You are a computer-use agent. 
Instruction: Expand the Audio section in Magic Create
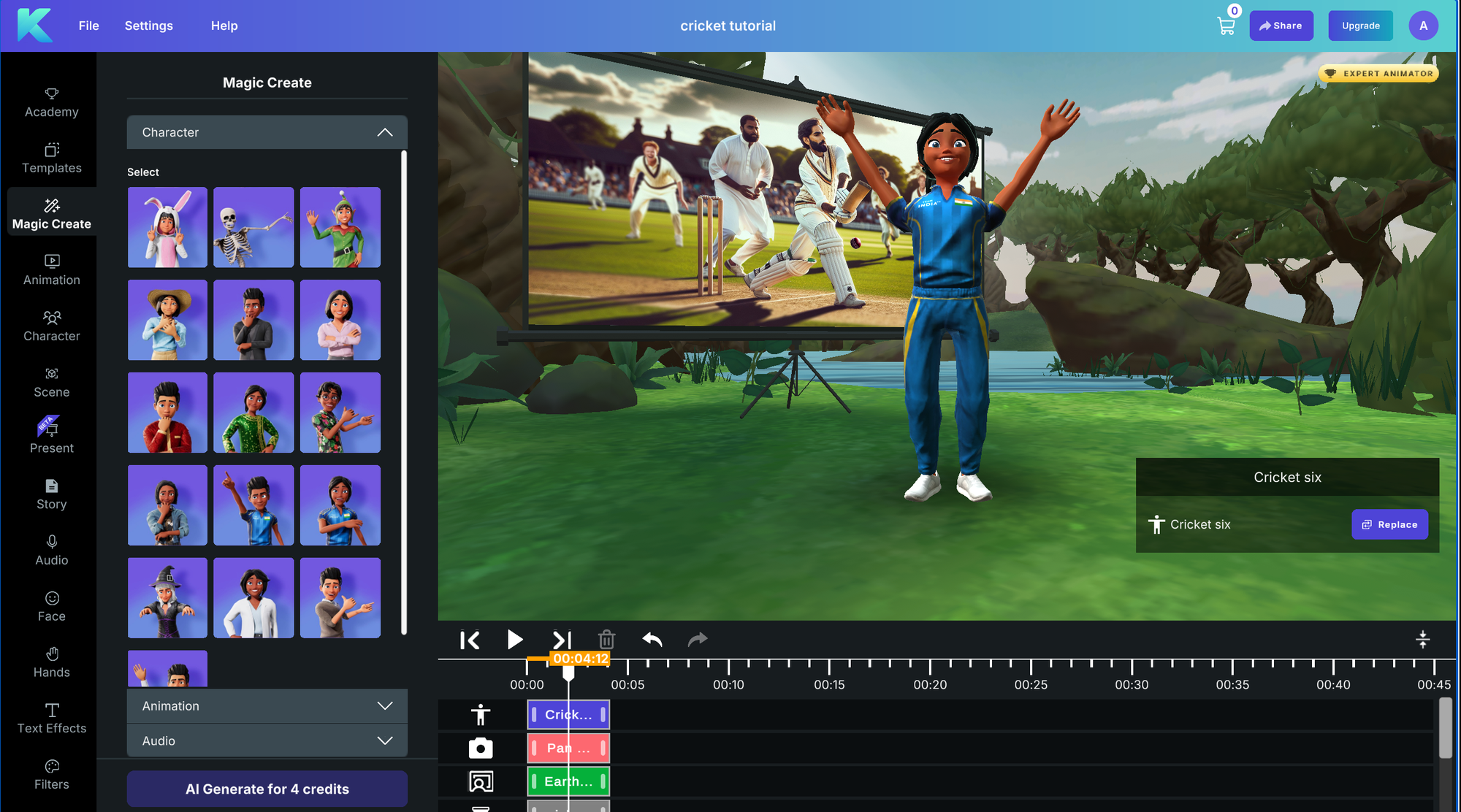pos(267,740)
